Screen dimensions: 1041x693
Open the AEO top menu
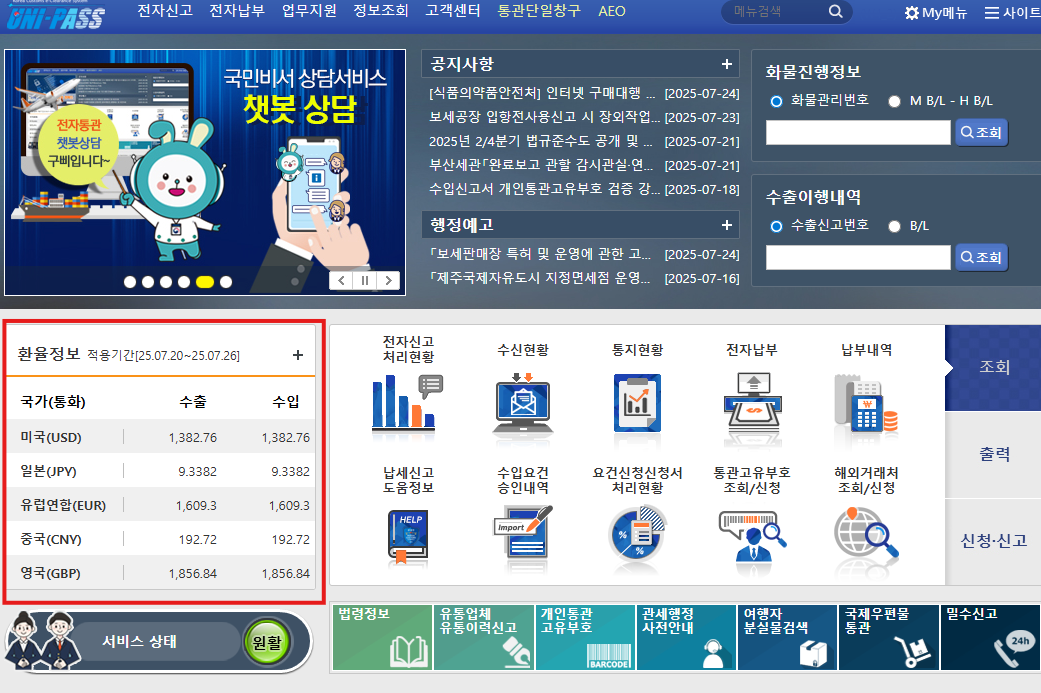click(x=611, y=11)
